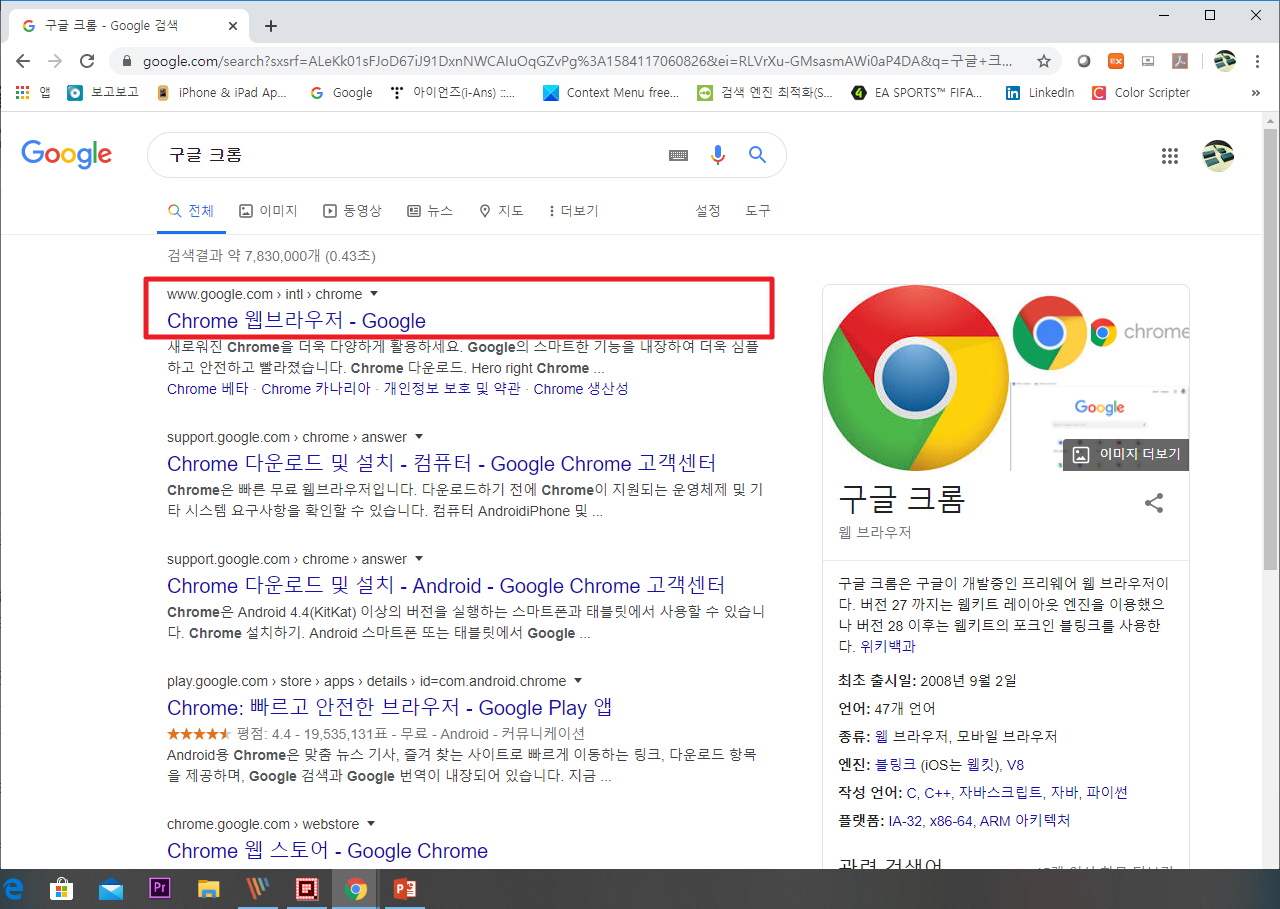This screenshot has height=909, width=1280.
Task: Bookmark this page with the star icon
Action: pos(1044,61)
